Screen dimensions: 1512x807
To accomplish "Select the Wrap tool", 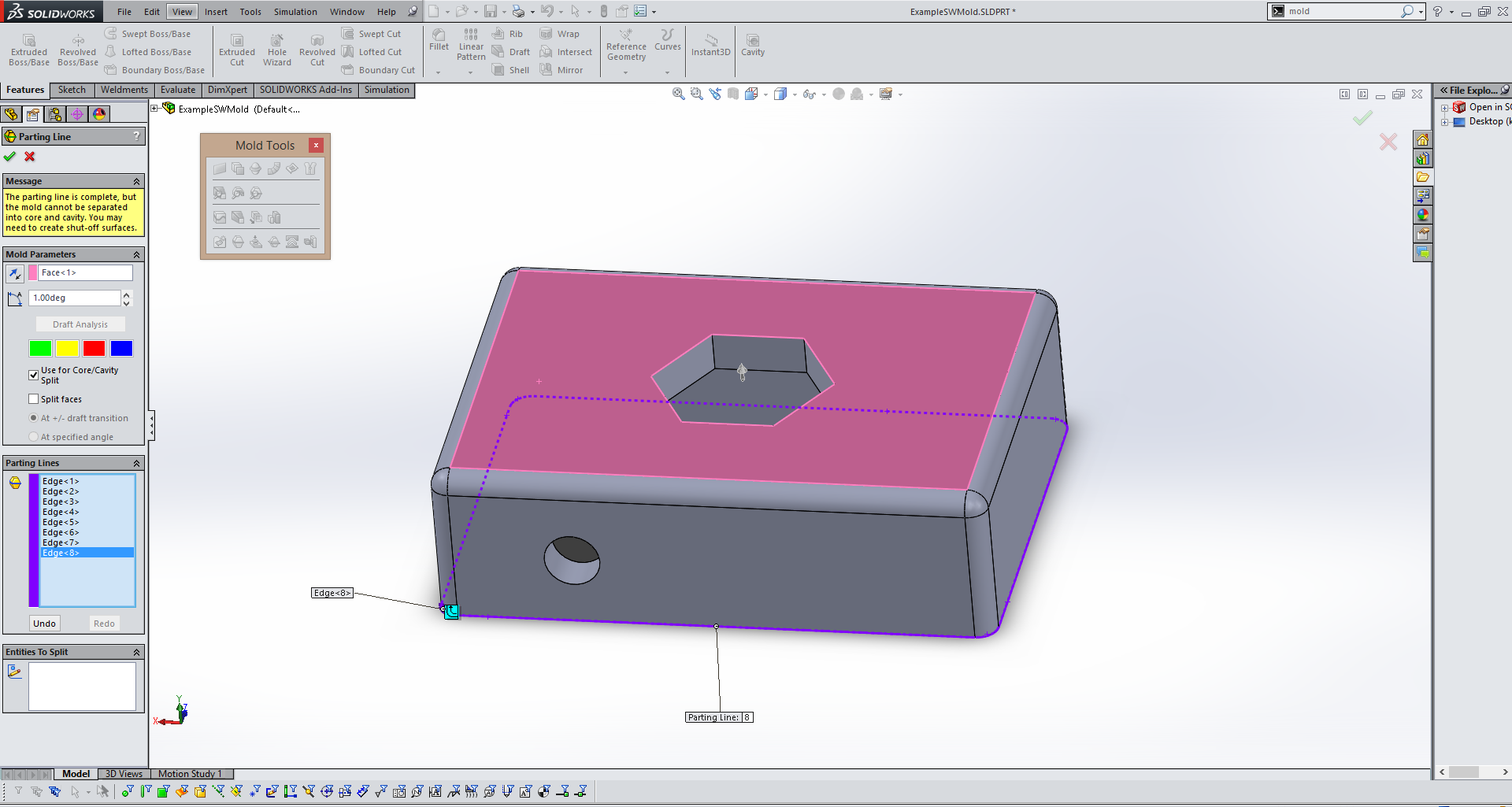I will pos(560,34).
